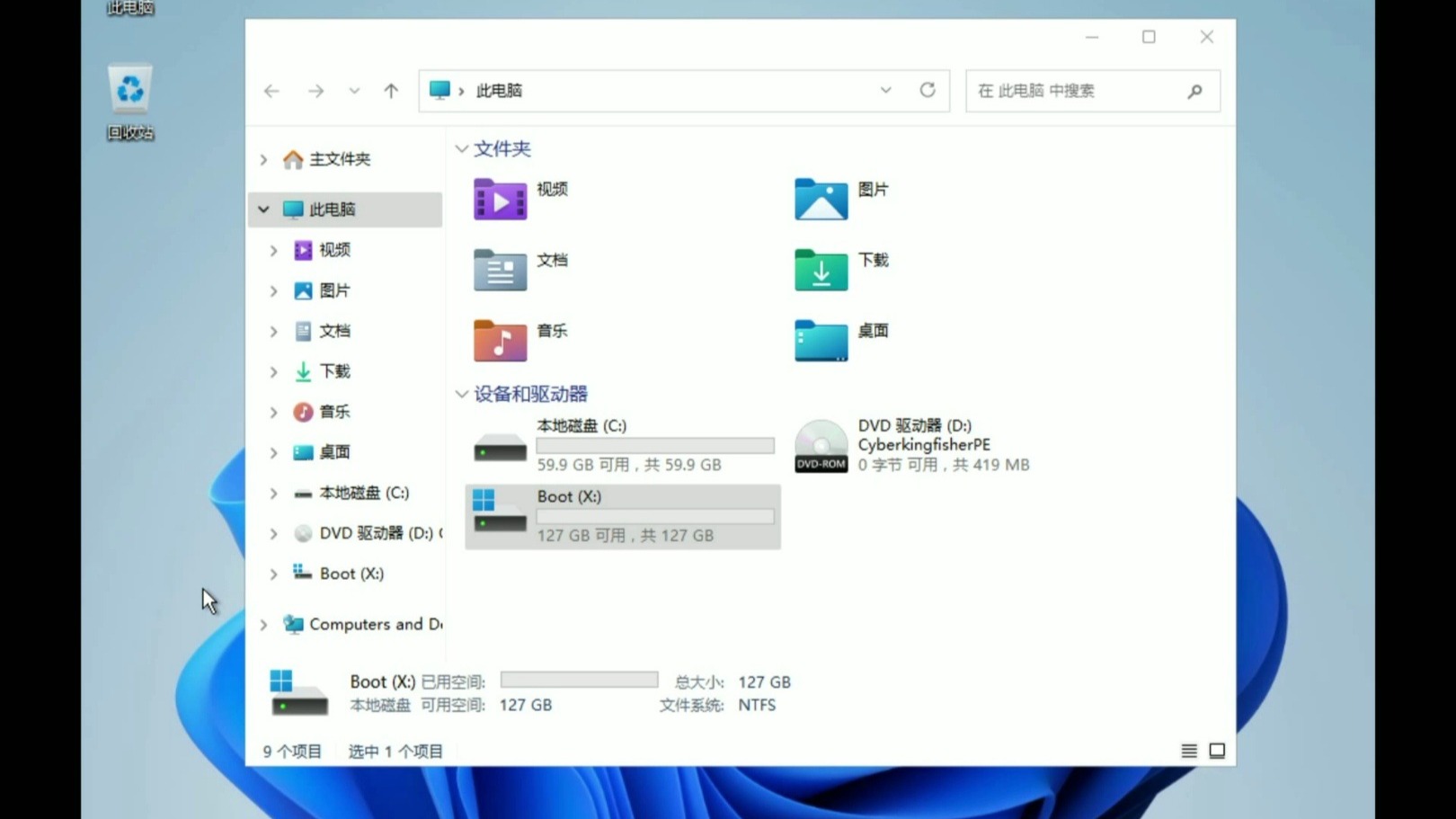Click the search magnifier icon

(1194, 91)
